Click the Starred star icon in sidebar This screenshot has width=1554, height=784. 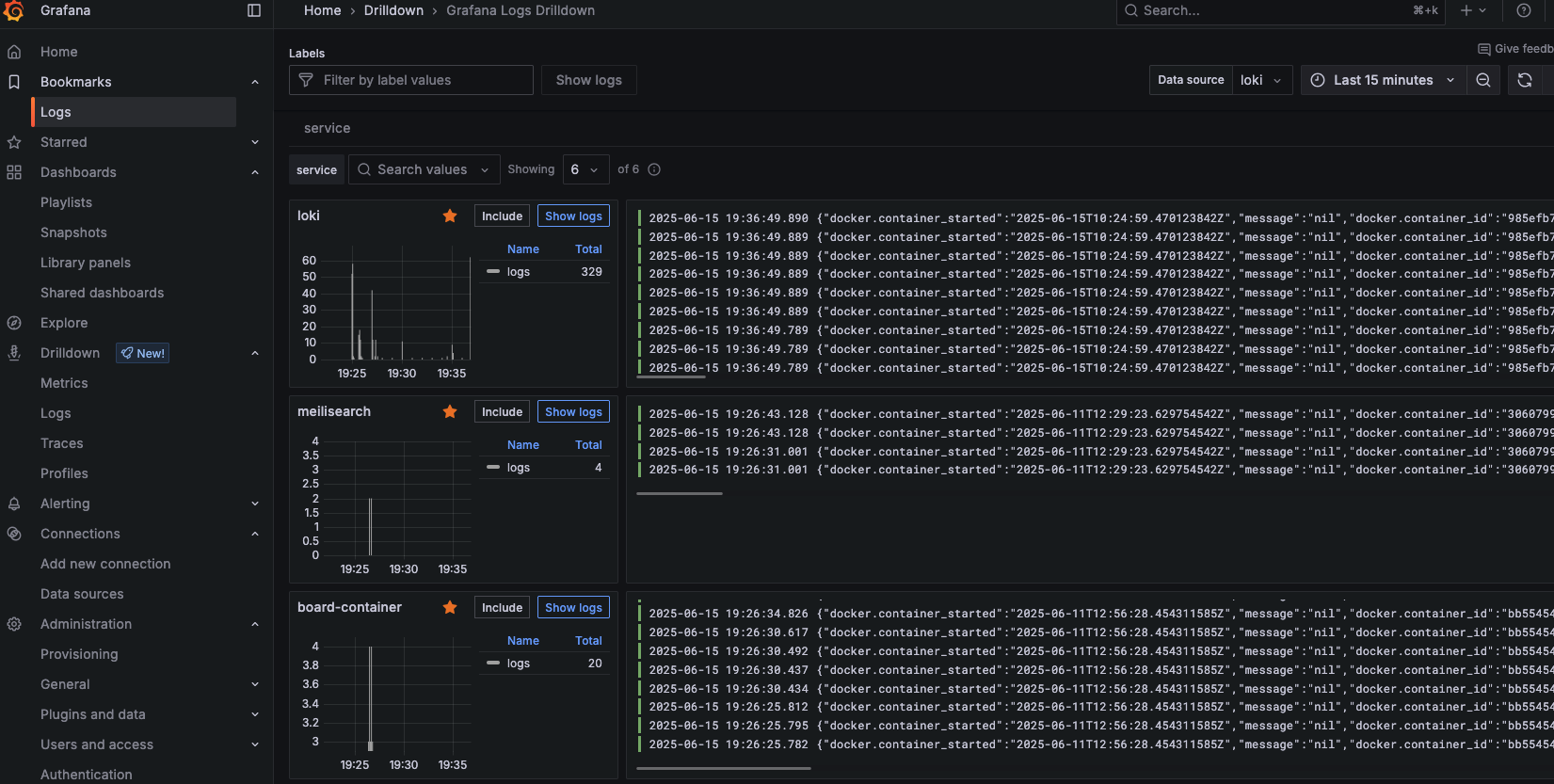[14, 142]
